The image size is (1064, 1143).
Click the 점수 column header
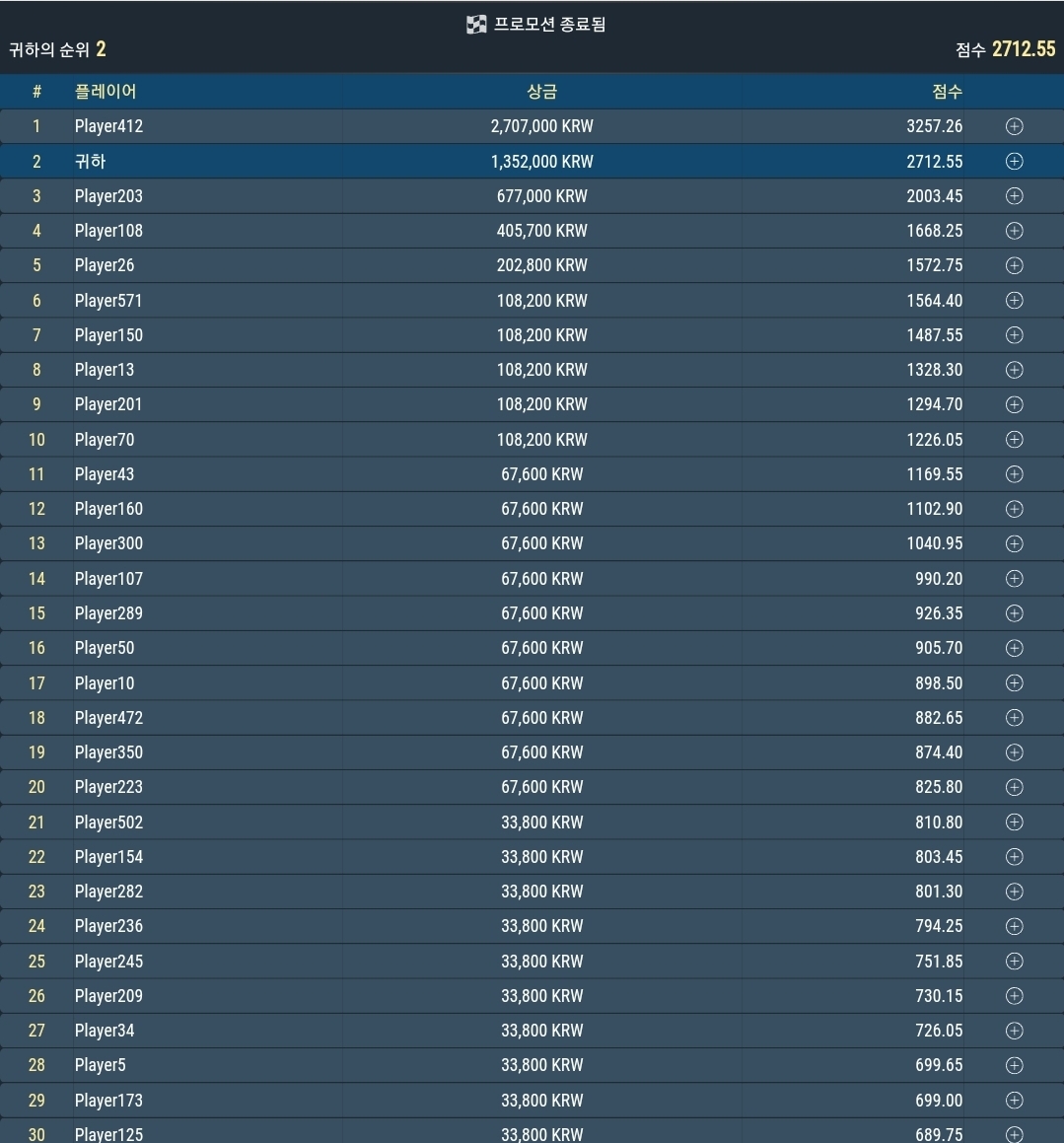coord(947,91)
